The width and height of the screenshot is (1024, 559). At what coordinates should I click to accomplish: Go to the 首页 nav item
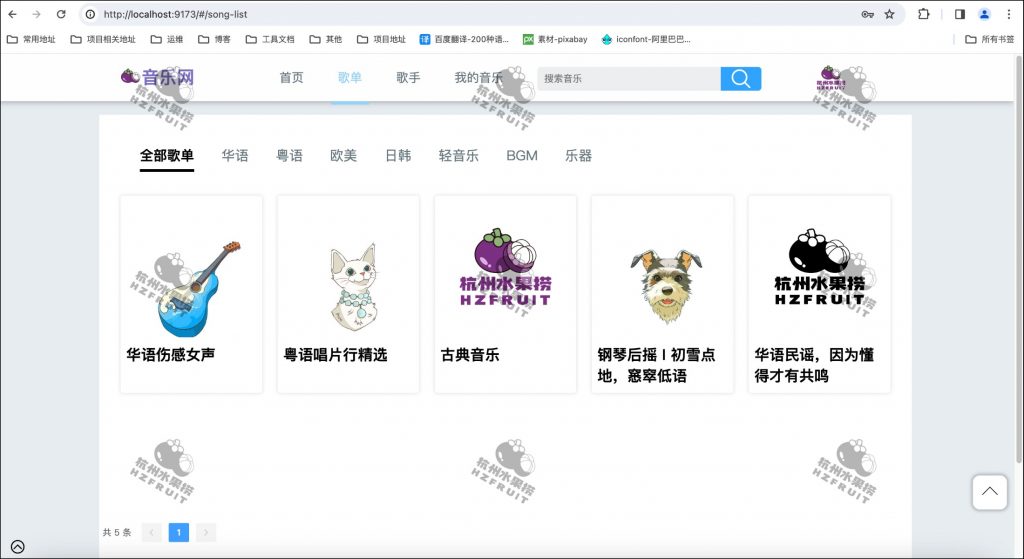pos(291,78)
